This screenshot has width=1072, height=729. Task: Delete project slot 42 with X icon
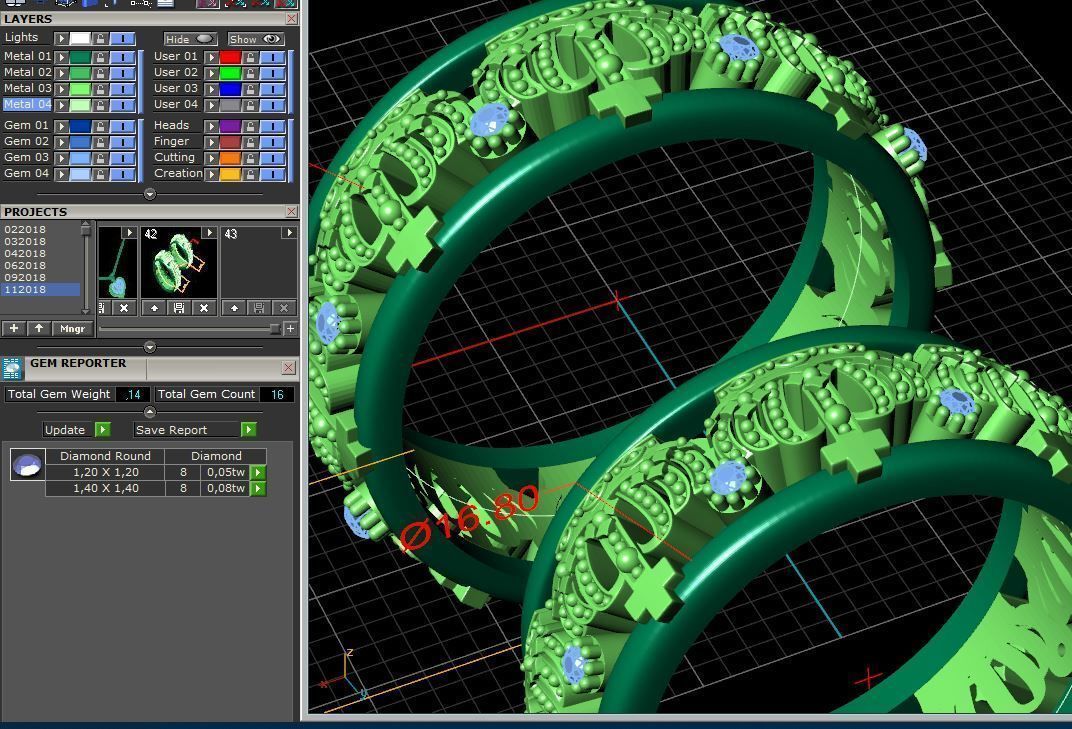pyautogui.click(x=204, y=308)
